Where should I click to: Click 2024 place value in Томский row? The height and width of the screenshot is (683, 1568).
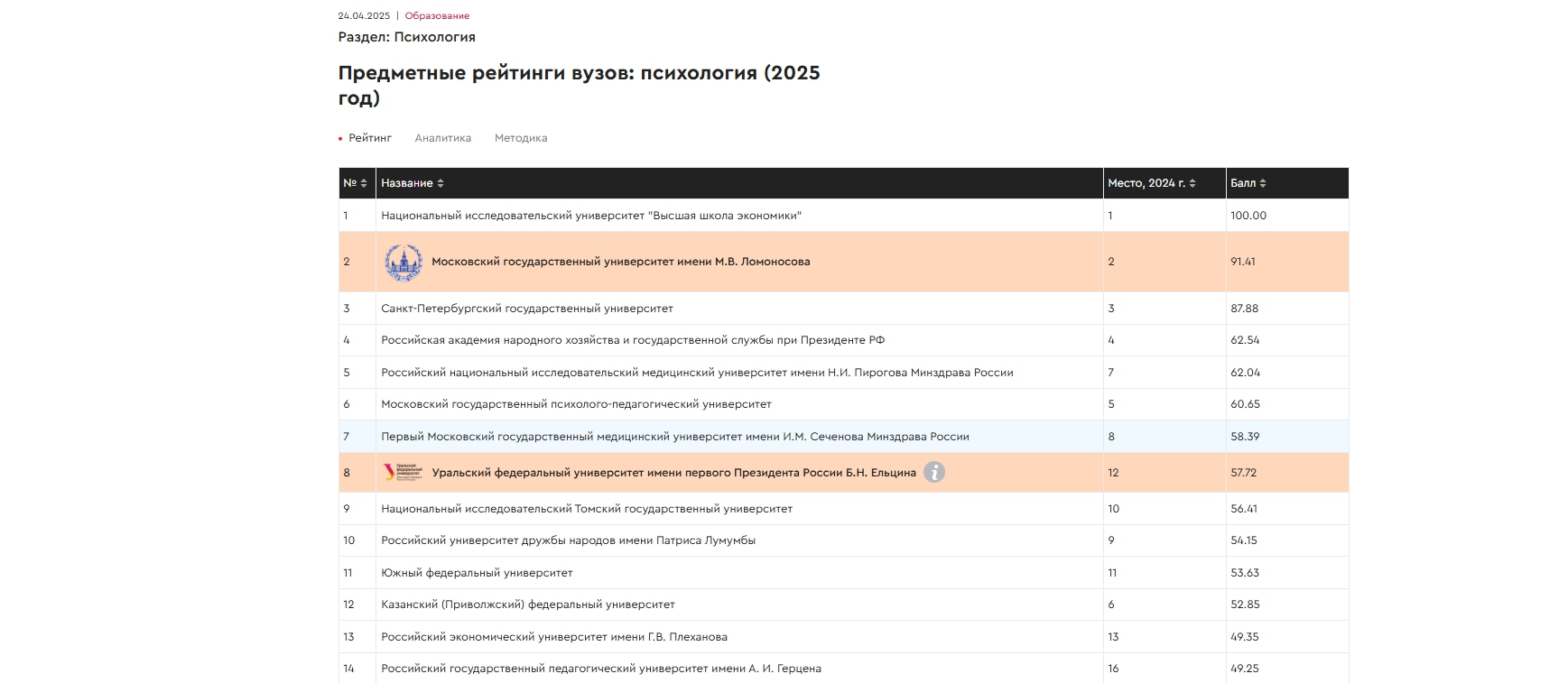point(1114,509)
